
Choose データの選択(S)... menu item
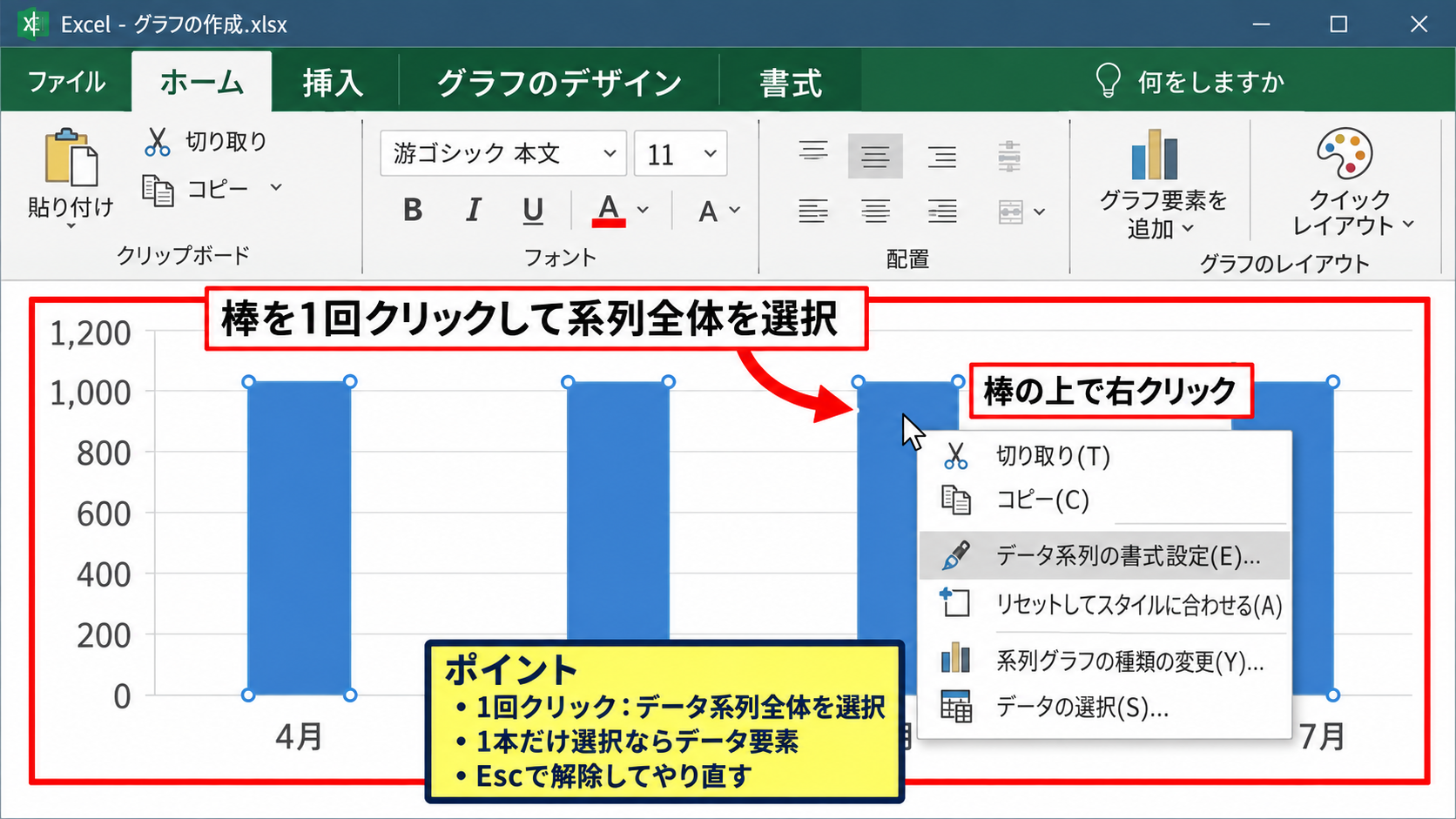pyautogui.click(x=1104, y=707)
